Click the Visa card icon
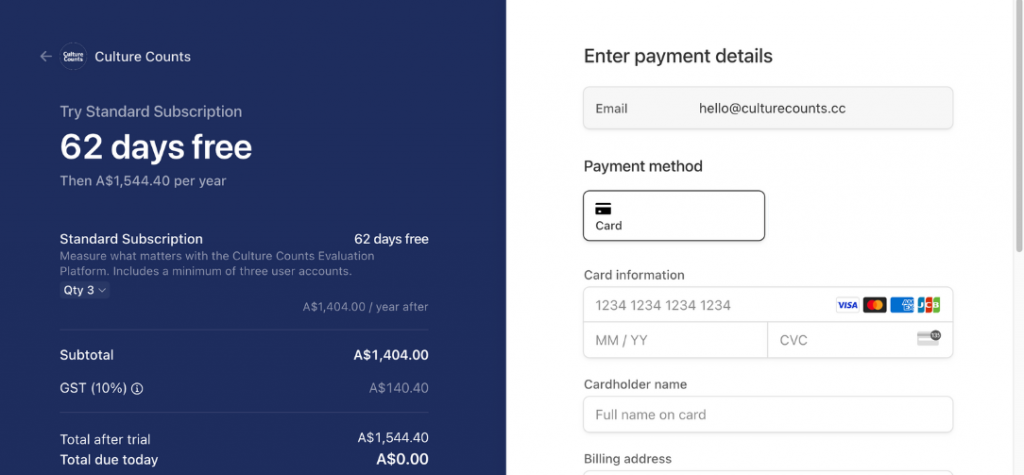Screen dimensions: 1024x475 847,305
